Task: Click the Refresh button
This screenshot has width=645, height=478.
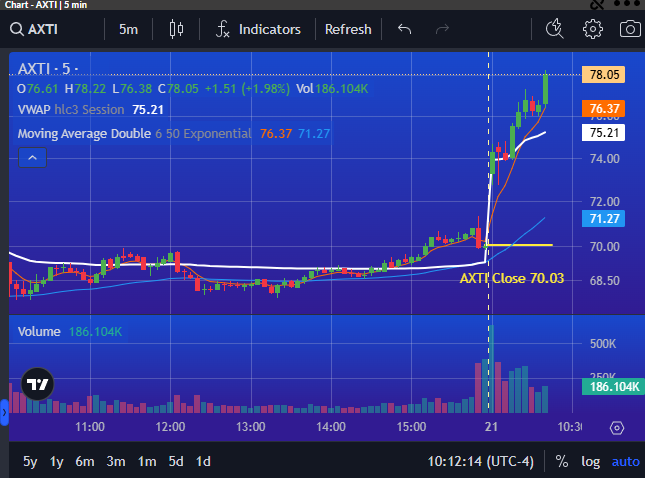Action: (x=348, y=30)
